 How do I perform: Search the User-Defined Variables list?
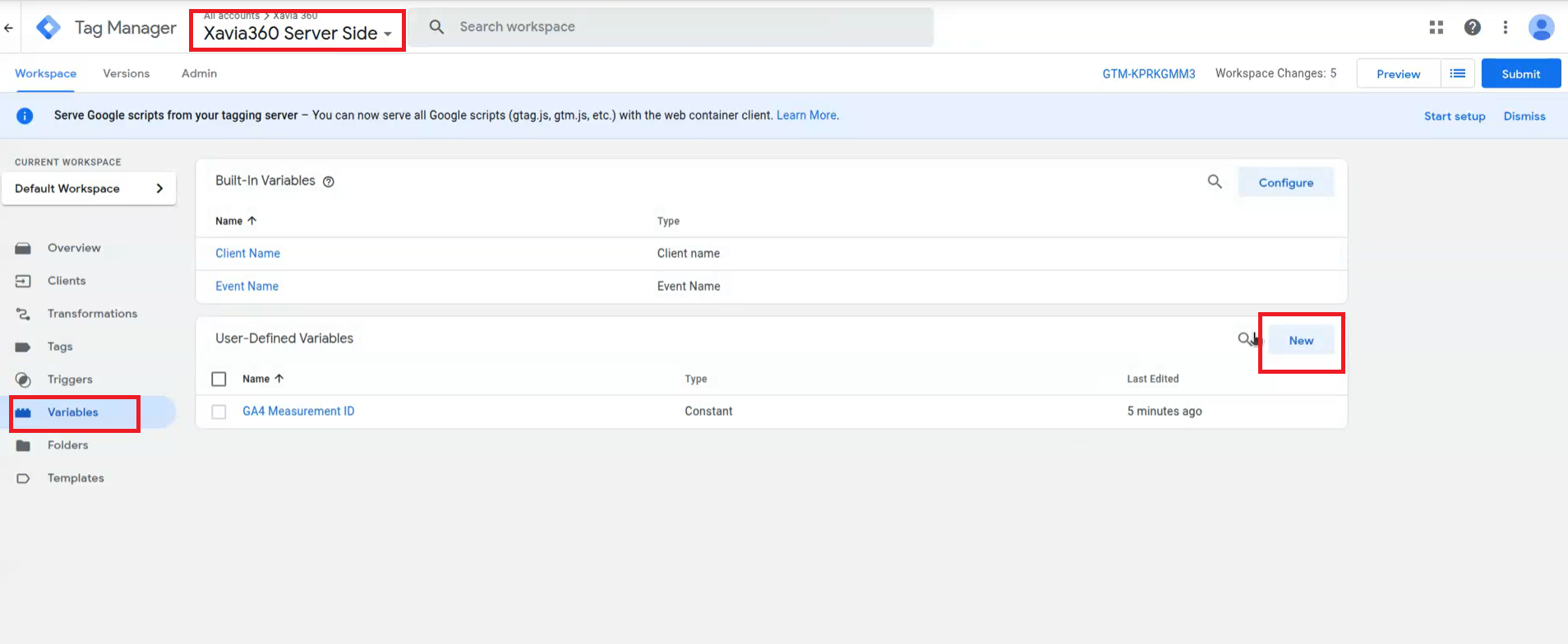coord(1245,339)
